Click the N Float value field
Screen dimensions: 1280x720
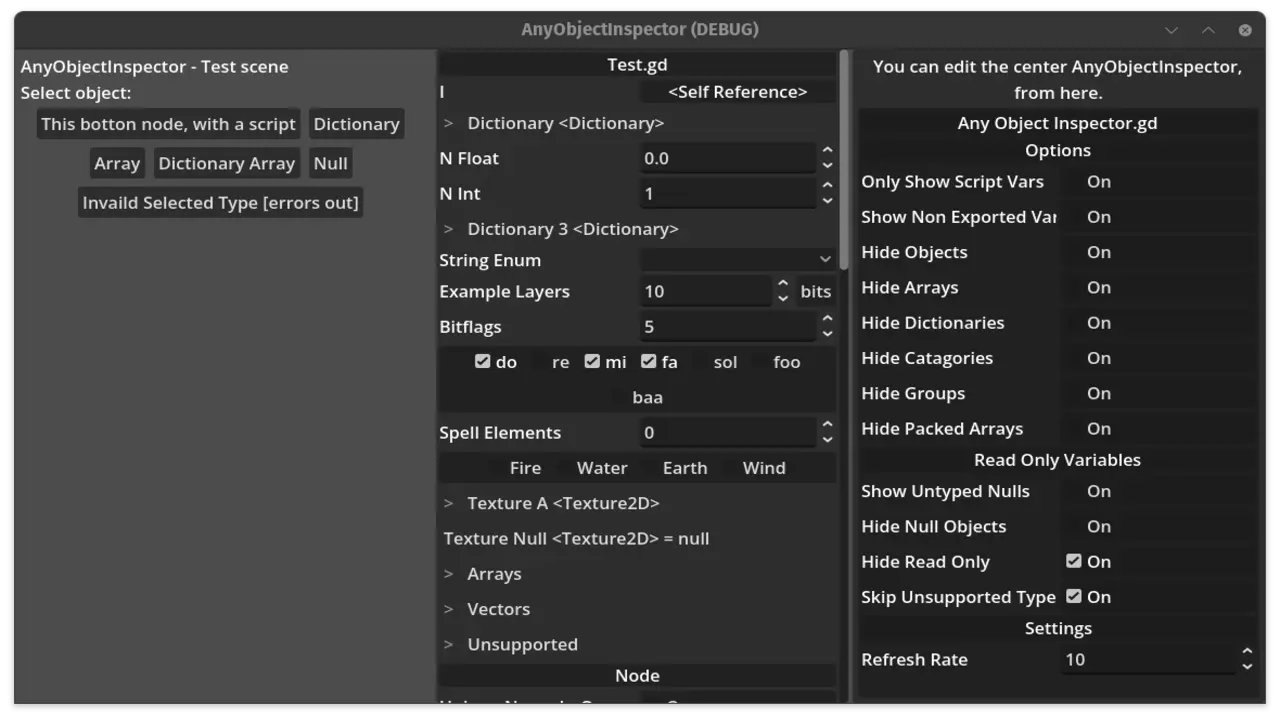[728, 158]
